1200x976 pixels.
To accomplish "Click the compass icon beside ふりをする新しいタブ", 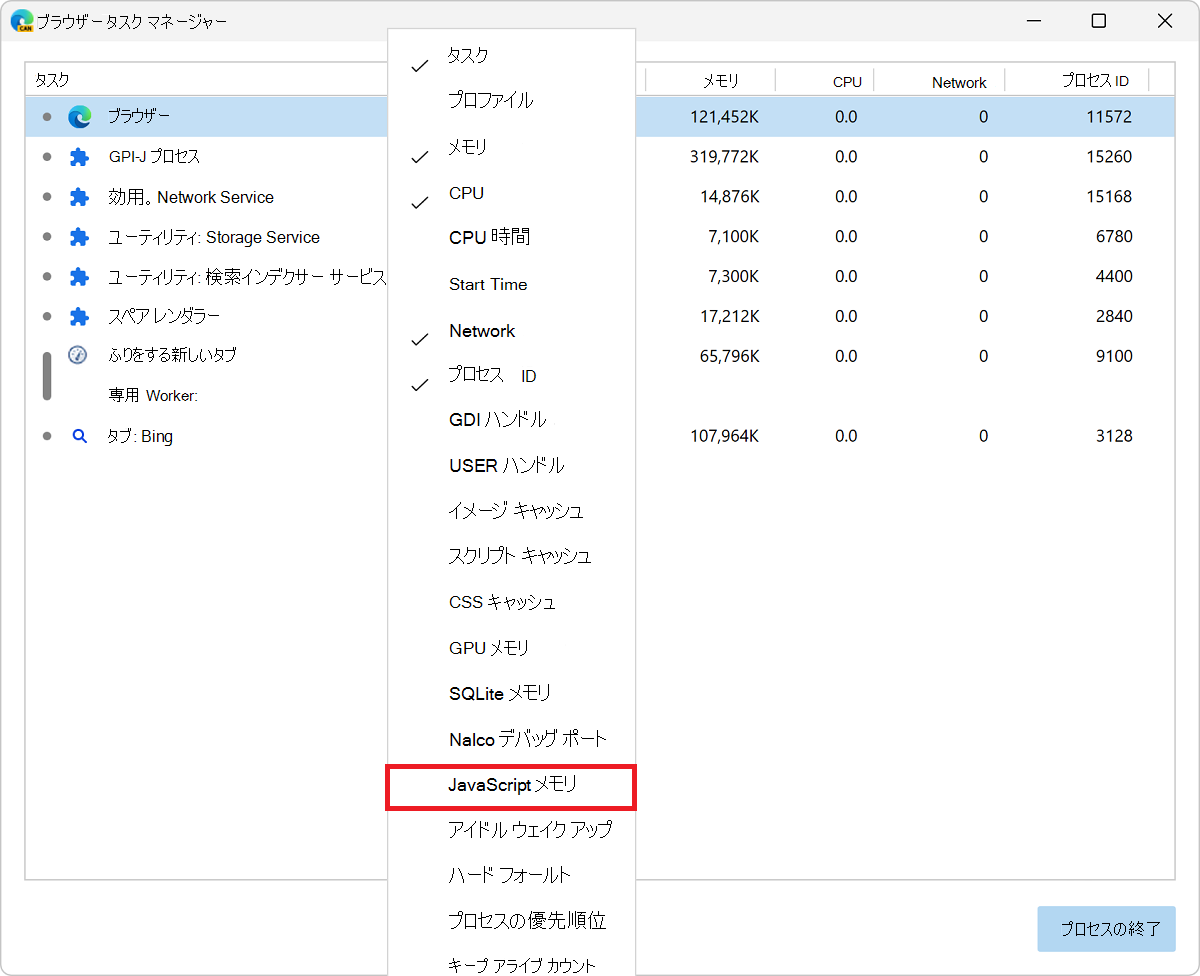I will (x=78, y=355).
